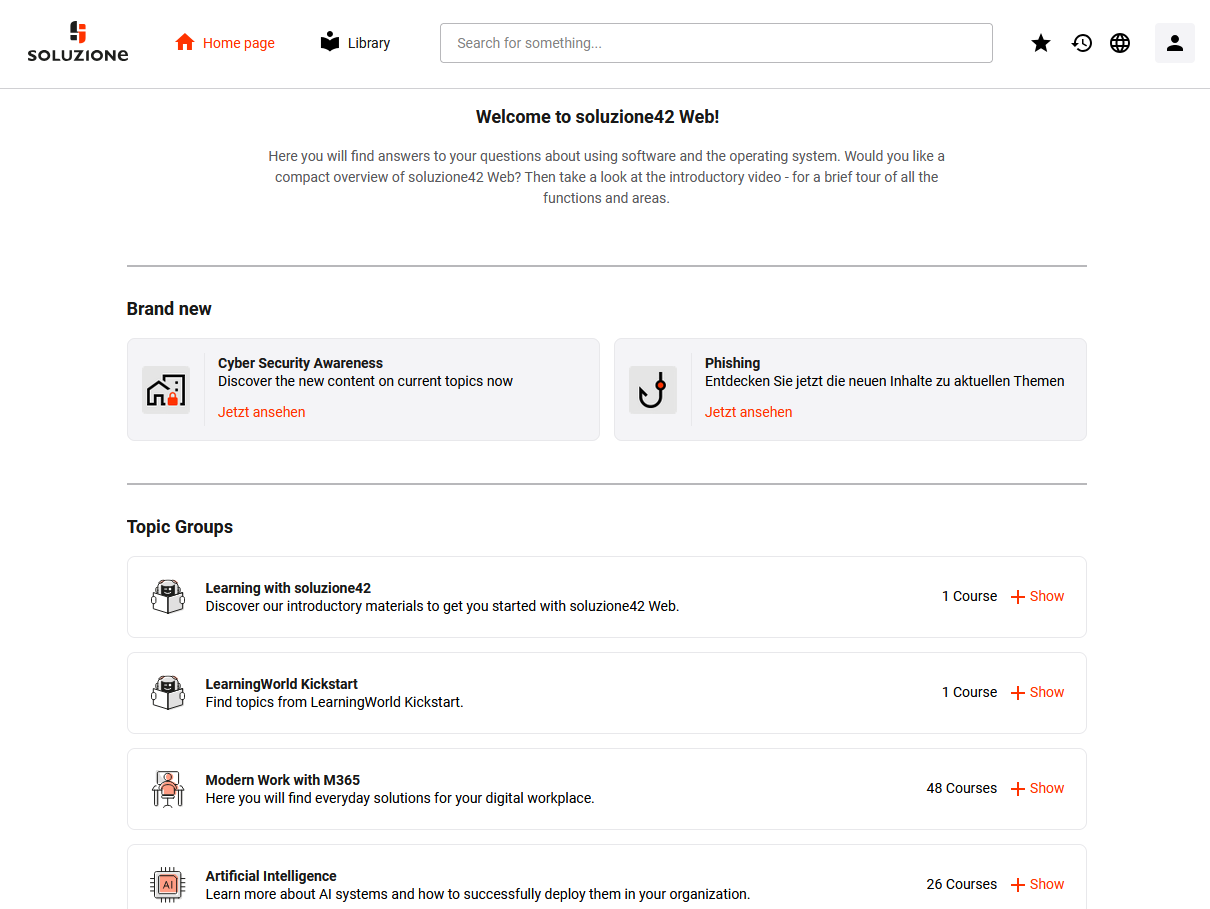
Task: Click the plus icon for Learning with soluzione42
Action: coord(1018,597)
